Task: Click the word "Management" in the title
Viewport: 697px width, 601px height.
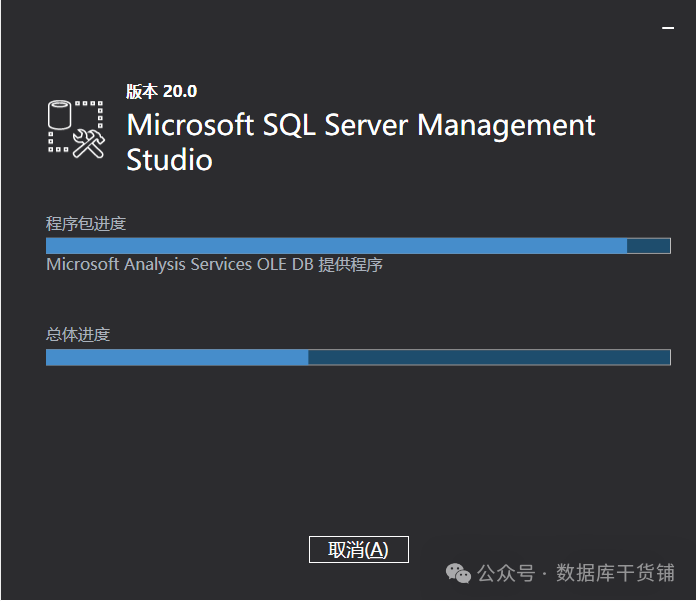Action: [506, 125]
